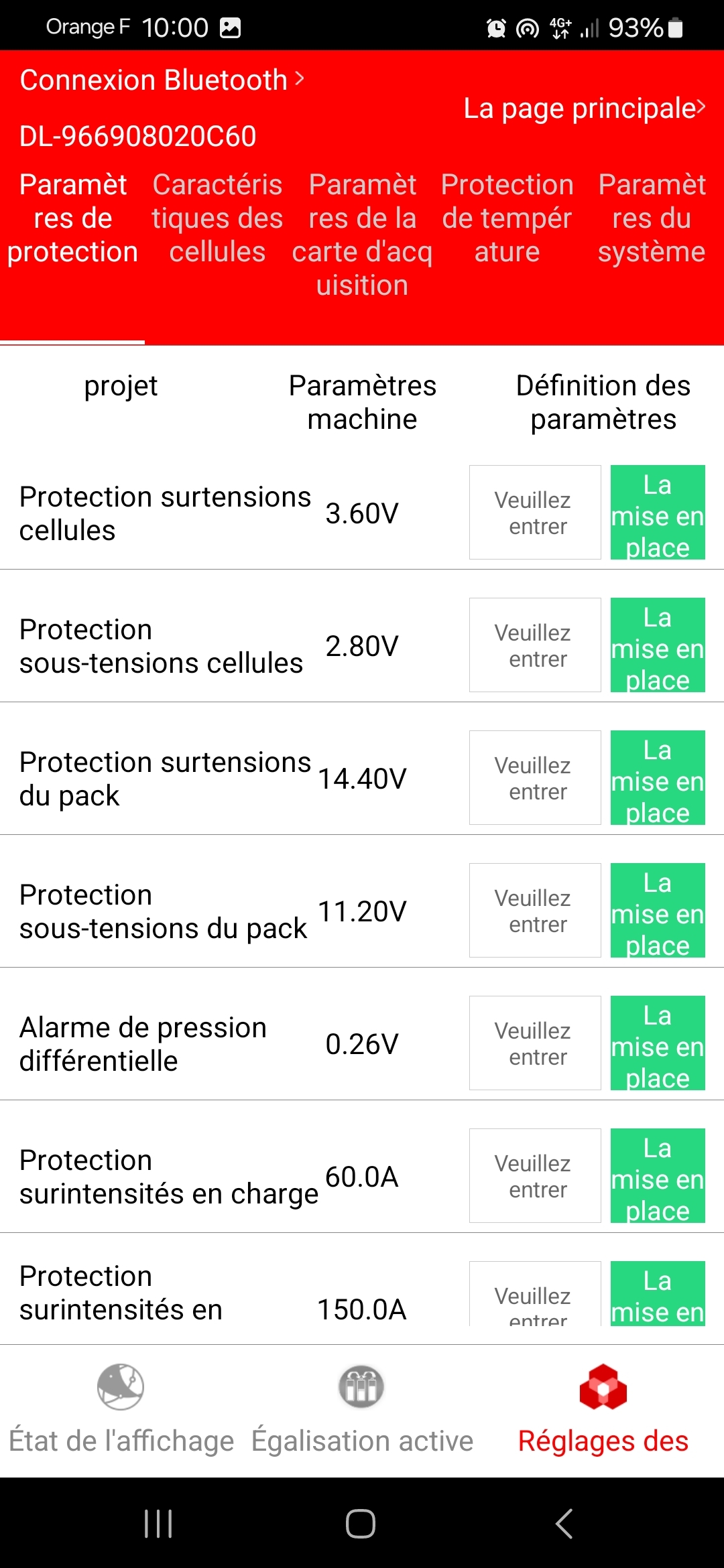The image size is (724, 1568).
Task: Open Paramètres de la carte d'acquisition tab
Action: click(x=362, y=235)
